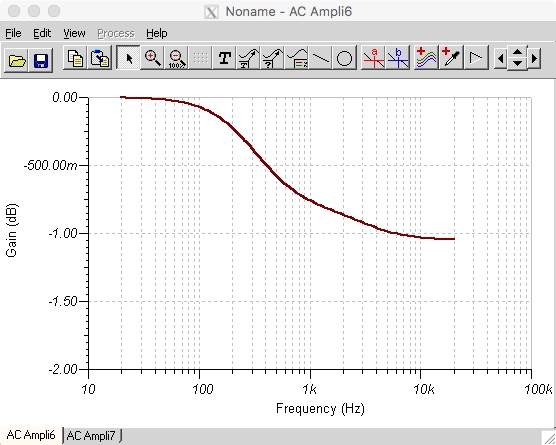Image resolution: width=556 pixels, height=445 pixels.
Task: Enable cursor b
Action: tap(397, 57)
